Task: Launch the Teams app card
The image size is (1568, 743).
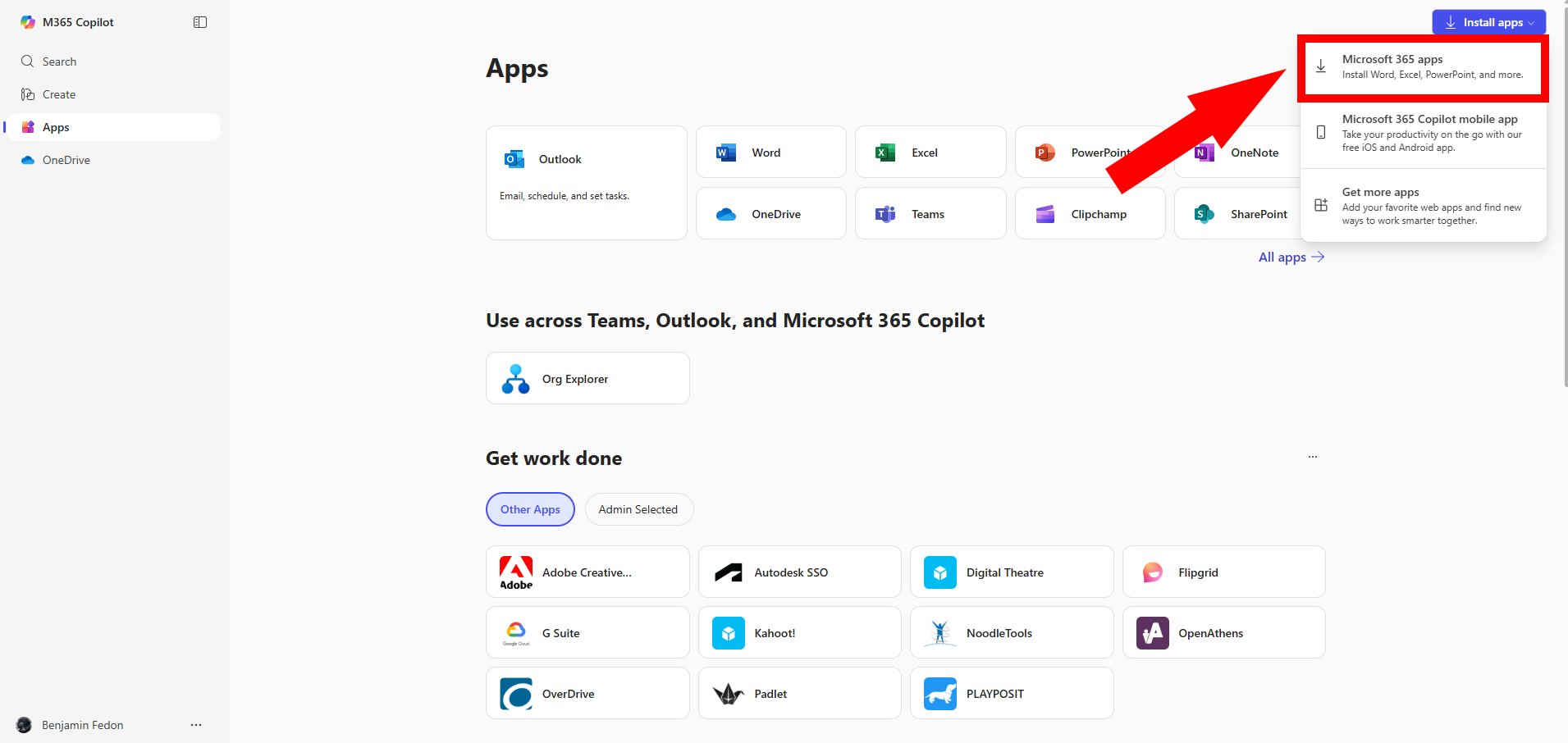Action: (x=930, y=213)
